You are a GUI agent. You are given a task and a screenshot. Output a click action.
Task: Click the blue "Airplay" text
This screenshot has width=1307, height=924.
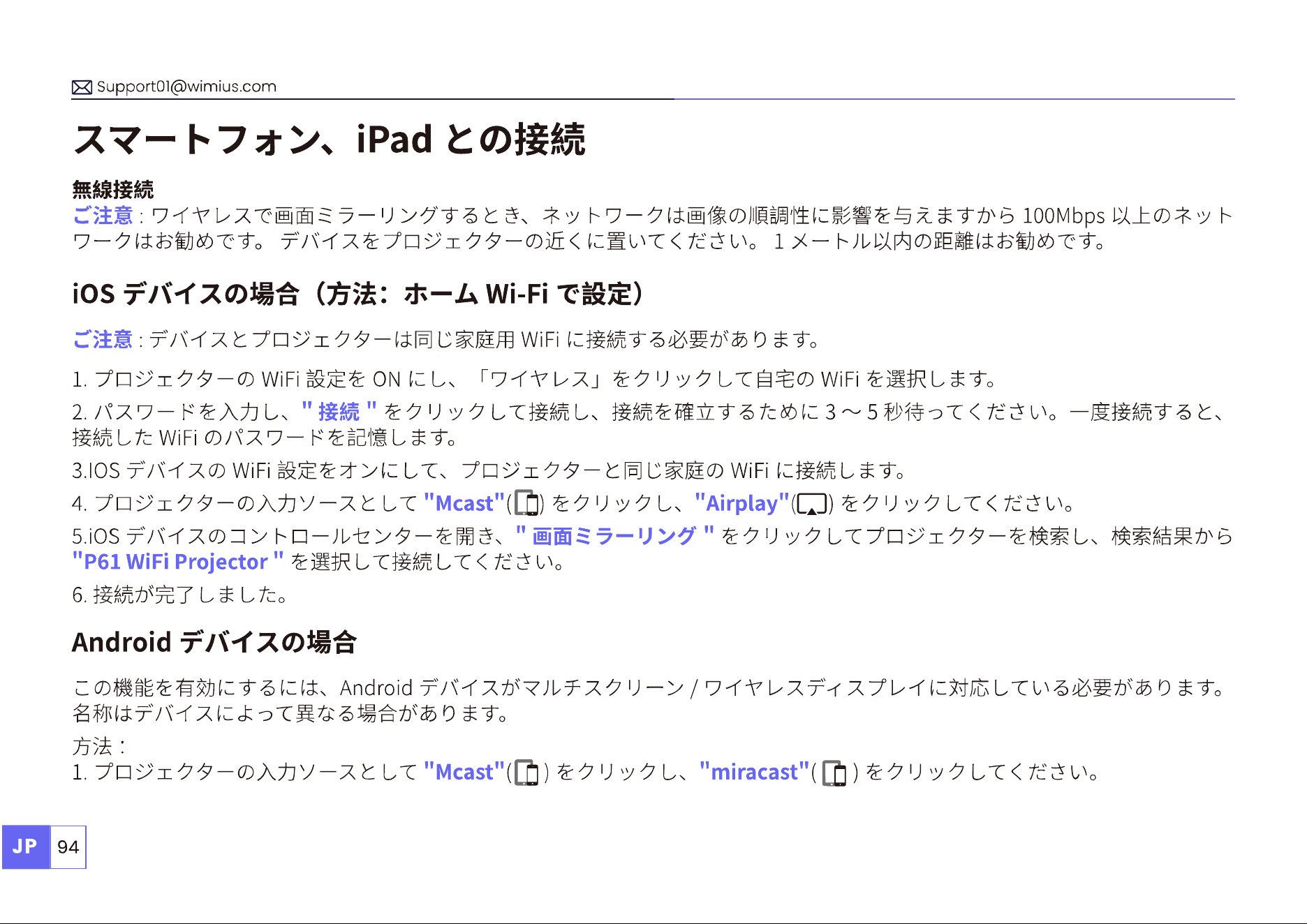pos(742,502)
